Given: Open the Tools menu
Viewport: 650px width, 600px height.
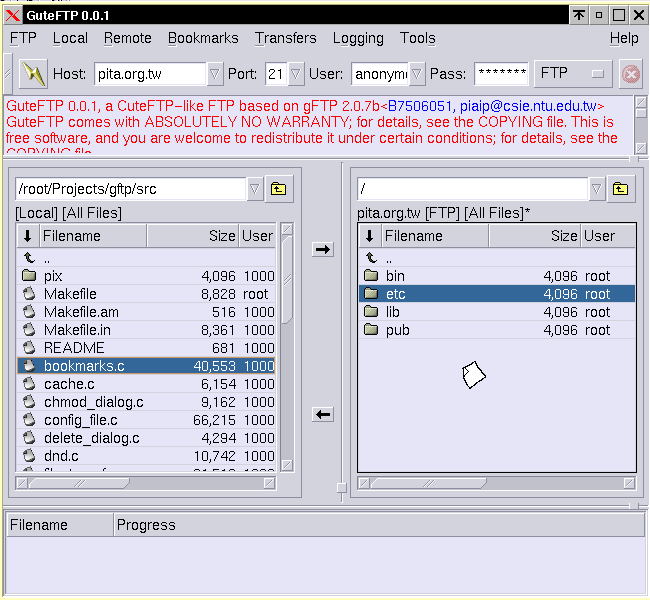Looking at the screenshot, I should (x=417, y=38).
